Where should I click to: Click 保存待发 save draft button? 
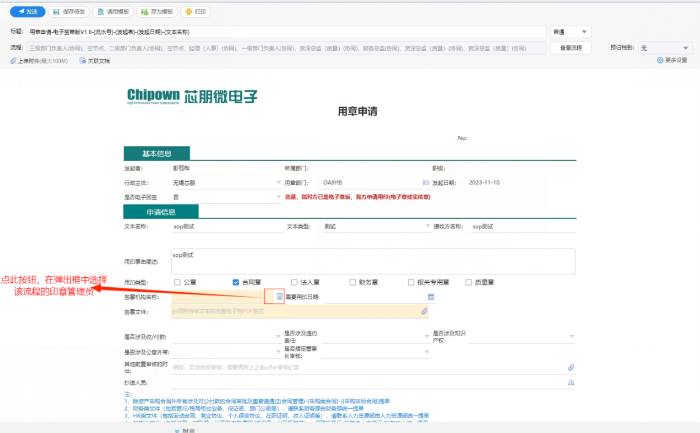click(x=72, y=11)
